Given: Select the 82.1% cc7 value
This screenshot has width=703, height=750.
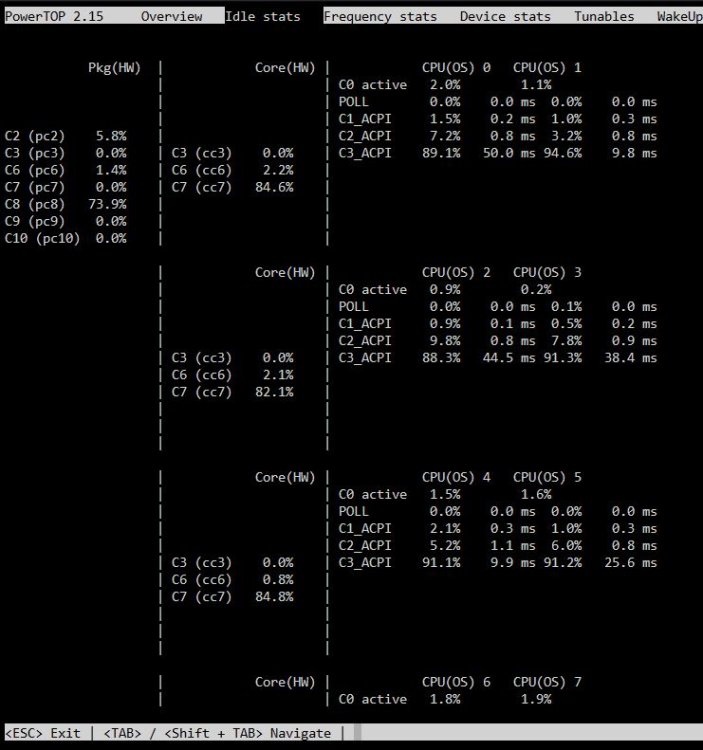Looking at the screenshot, I should (x=275, y=392).
